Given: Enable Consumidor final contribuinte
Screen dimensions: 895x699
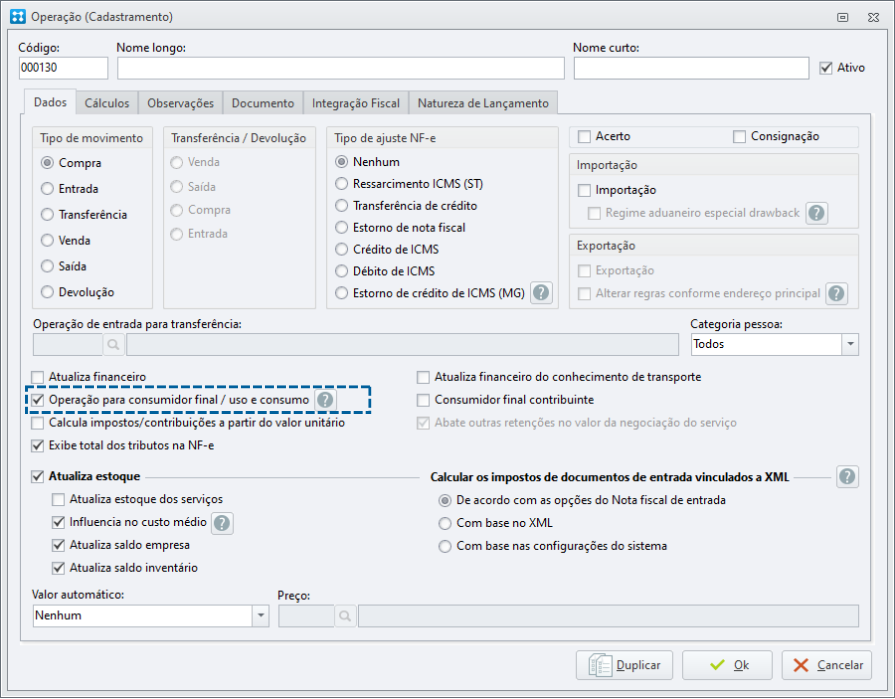Looking at the screenshot, I should [423, 400].
